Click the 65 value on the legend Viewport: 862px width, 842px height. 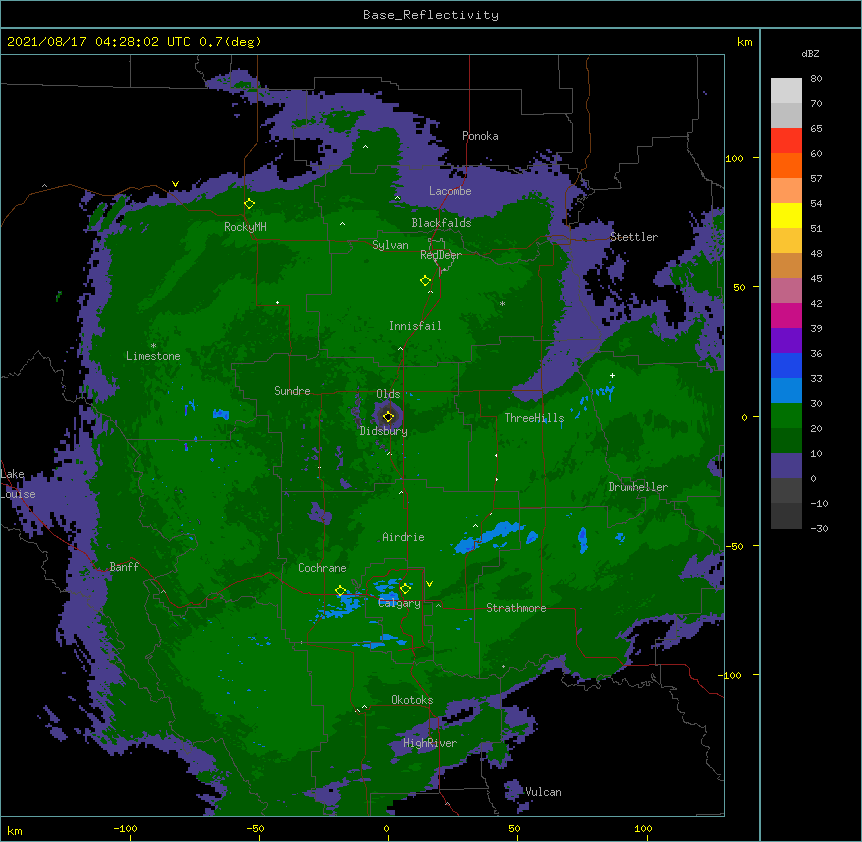click(816, 129)
